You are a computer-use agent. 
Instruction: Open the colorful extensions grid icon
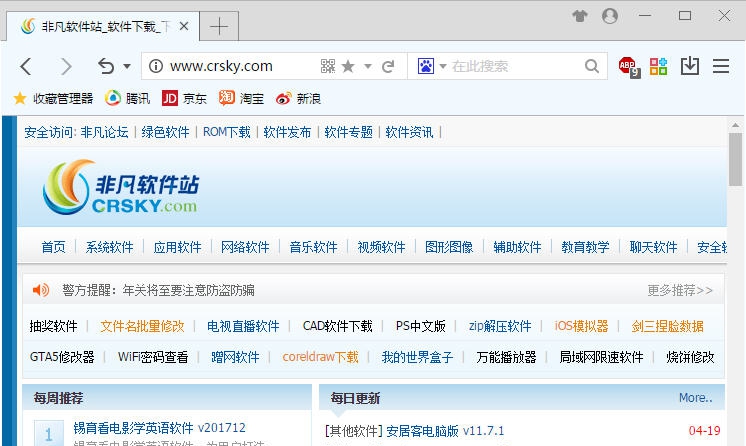tap(658, 66)
